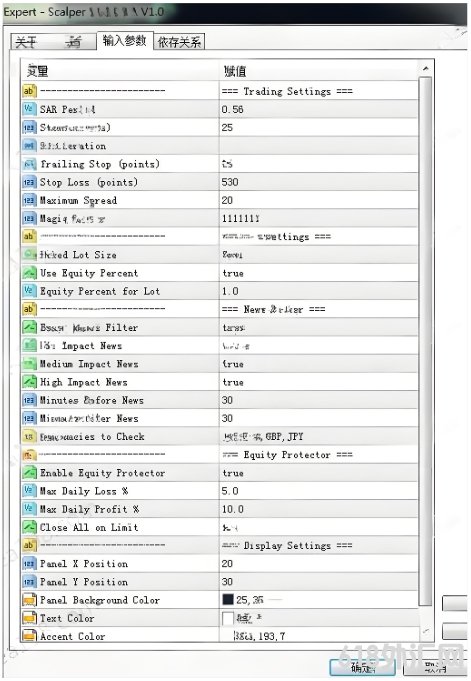Click the Minutes Before News integer icon
This screenshot has width=471, height=681.
[x=29, y=400]
